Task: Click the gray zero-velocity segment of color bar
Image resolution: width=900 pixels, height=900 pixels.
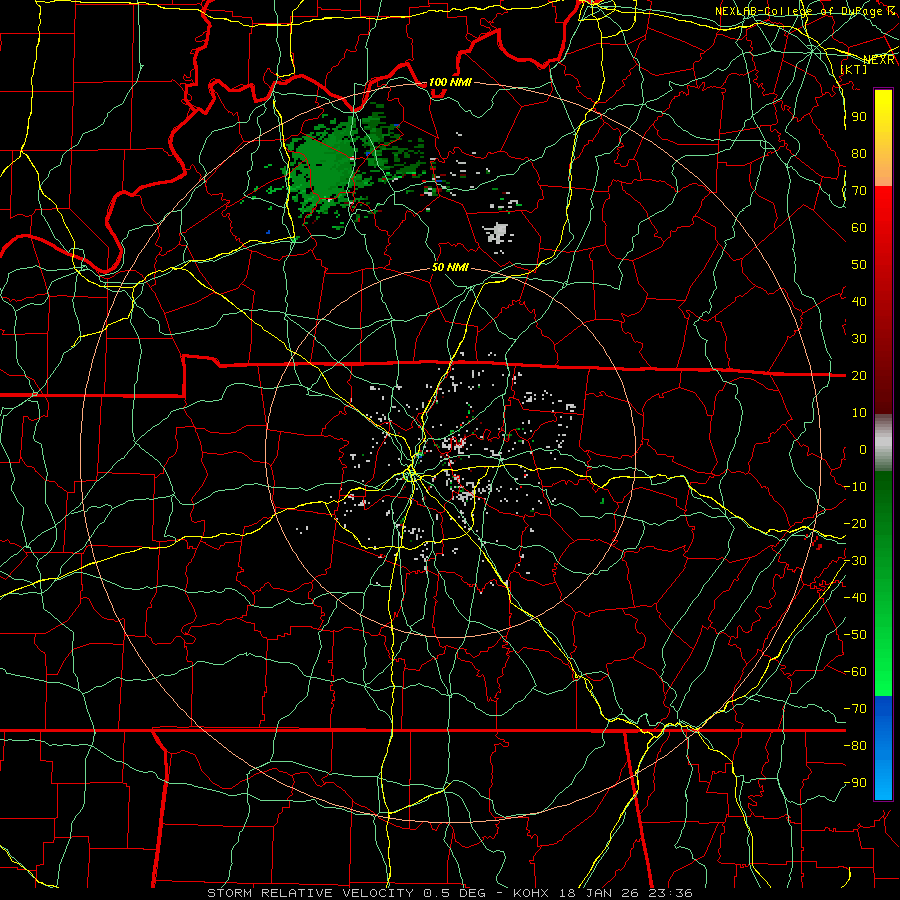Action: click(x=883, y=443)
